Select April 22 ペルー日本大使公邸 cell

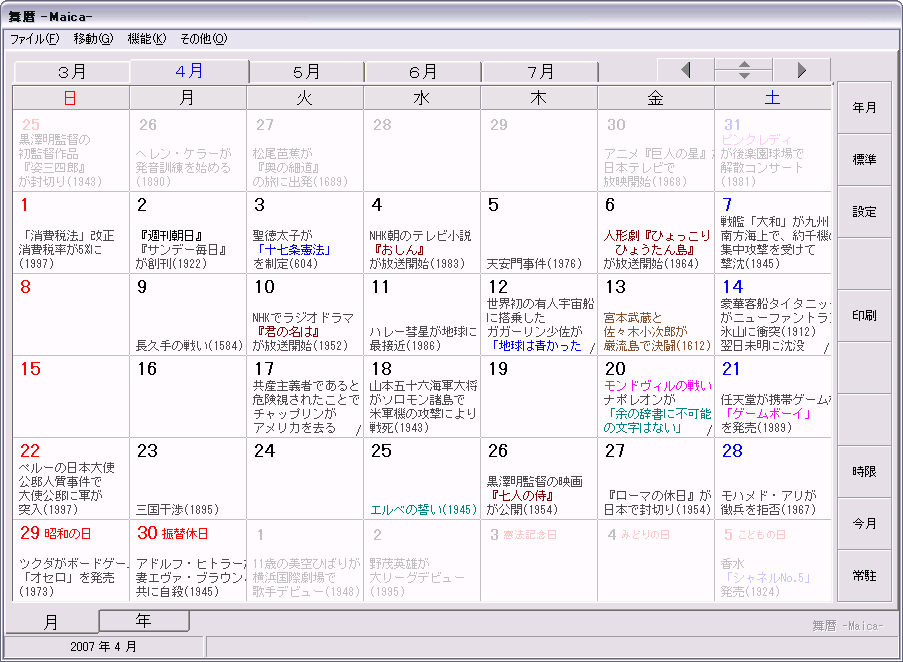[71, 478]
